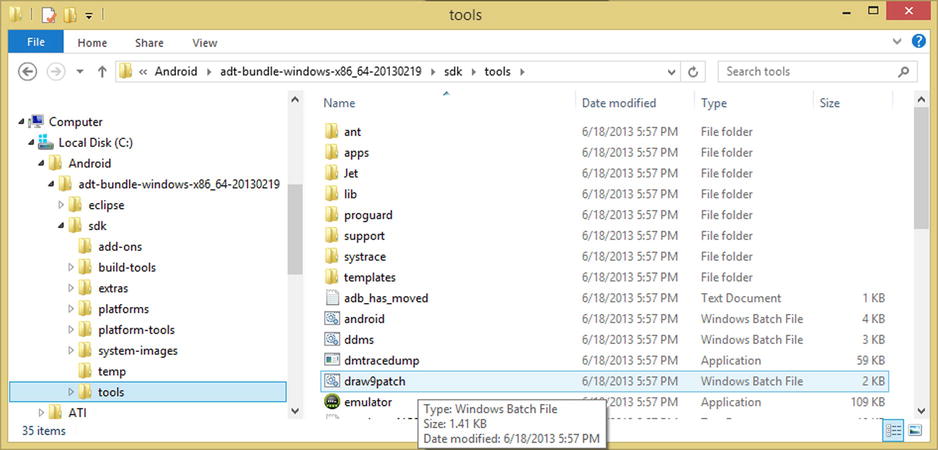Sort by Type column header
Viewport: 938px width, 450px height.
pos(714,103)
